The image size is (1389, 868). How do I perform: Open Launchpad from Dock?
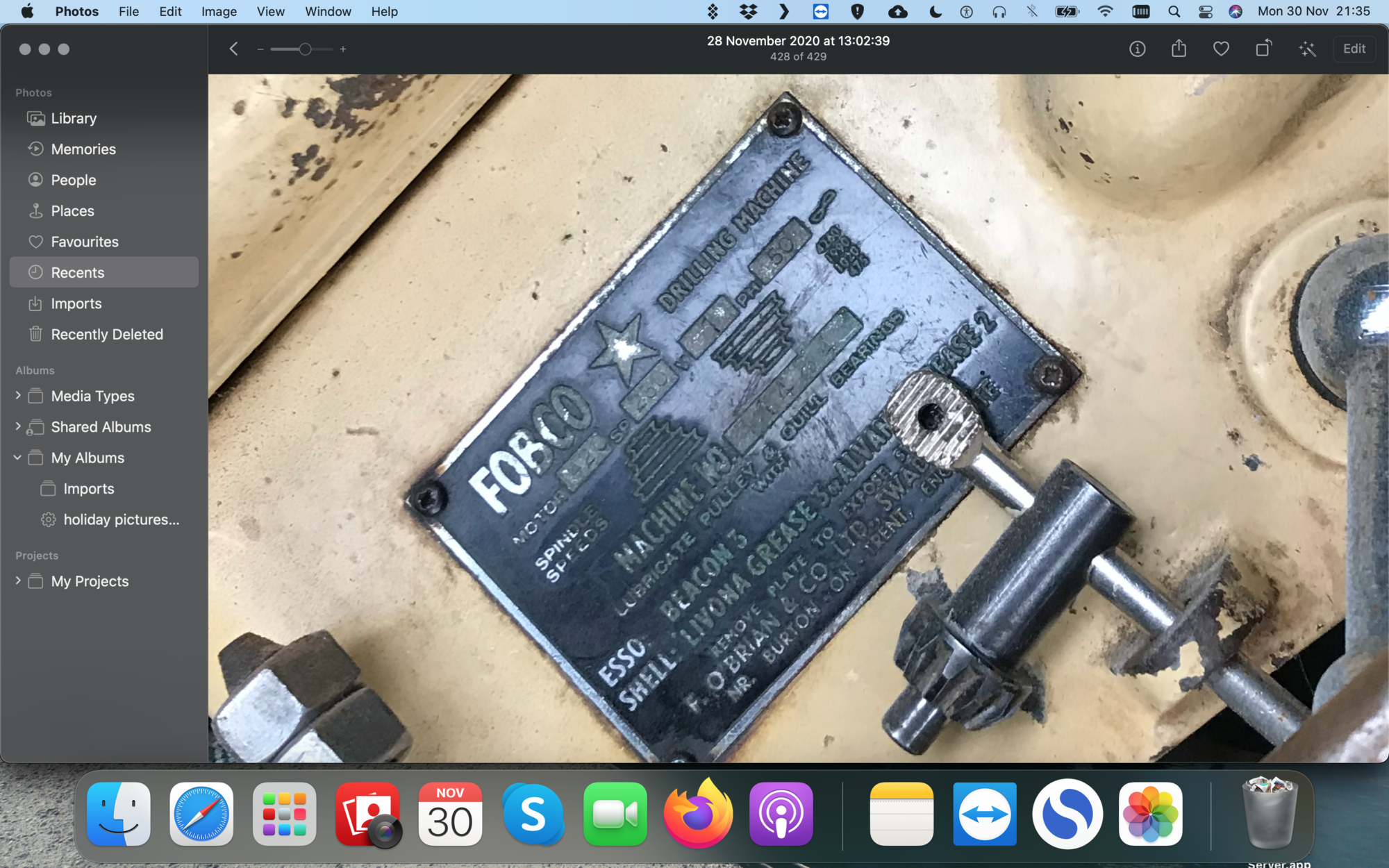point(284,814)
